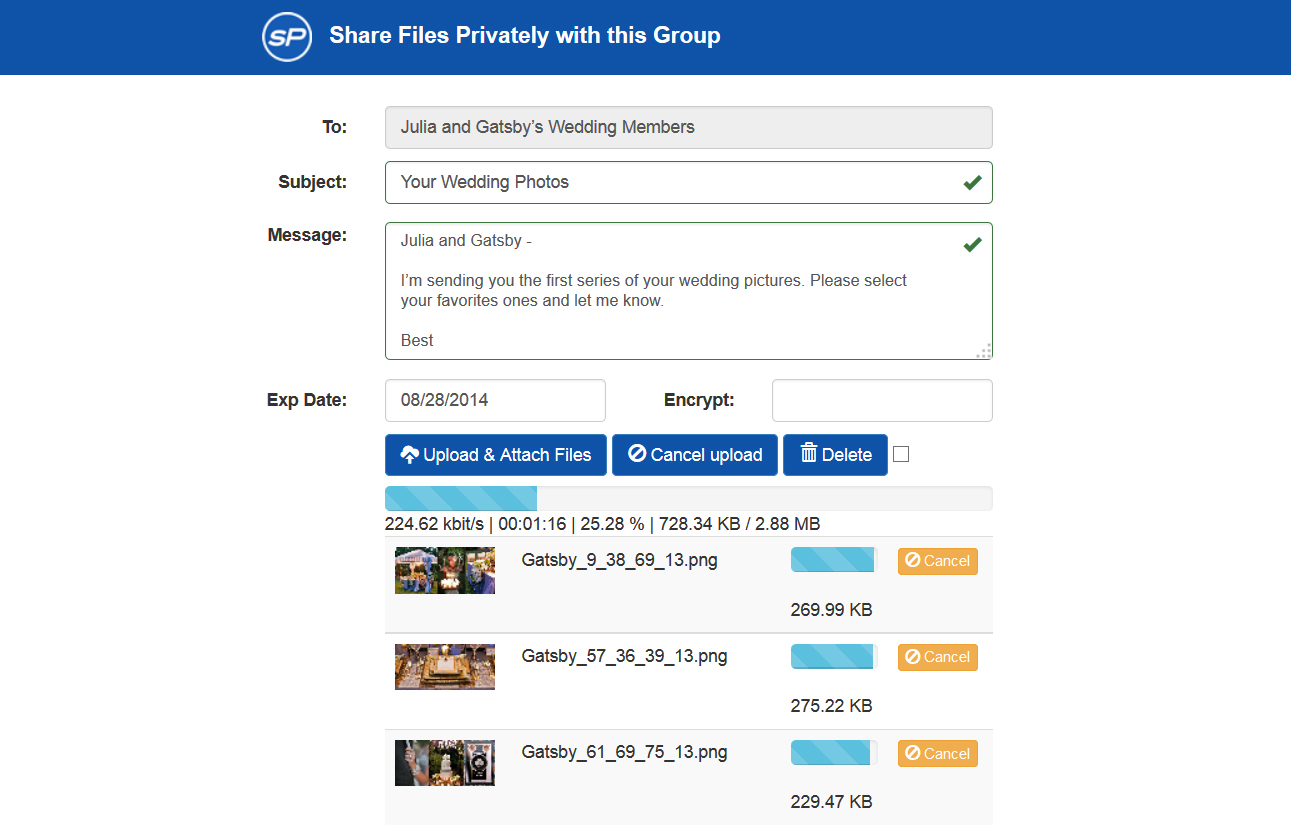Click the SP logo icon in header

point(287,37)
